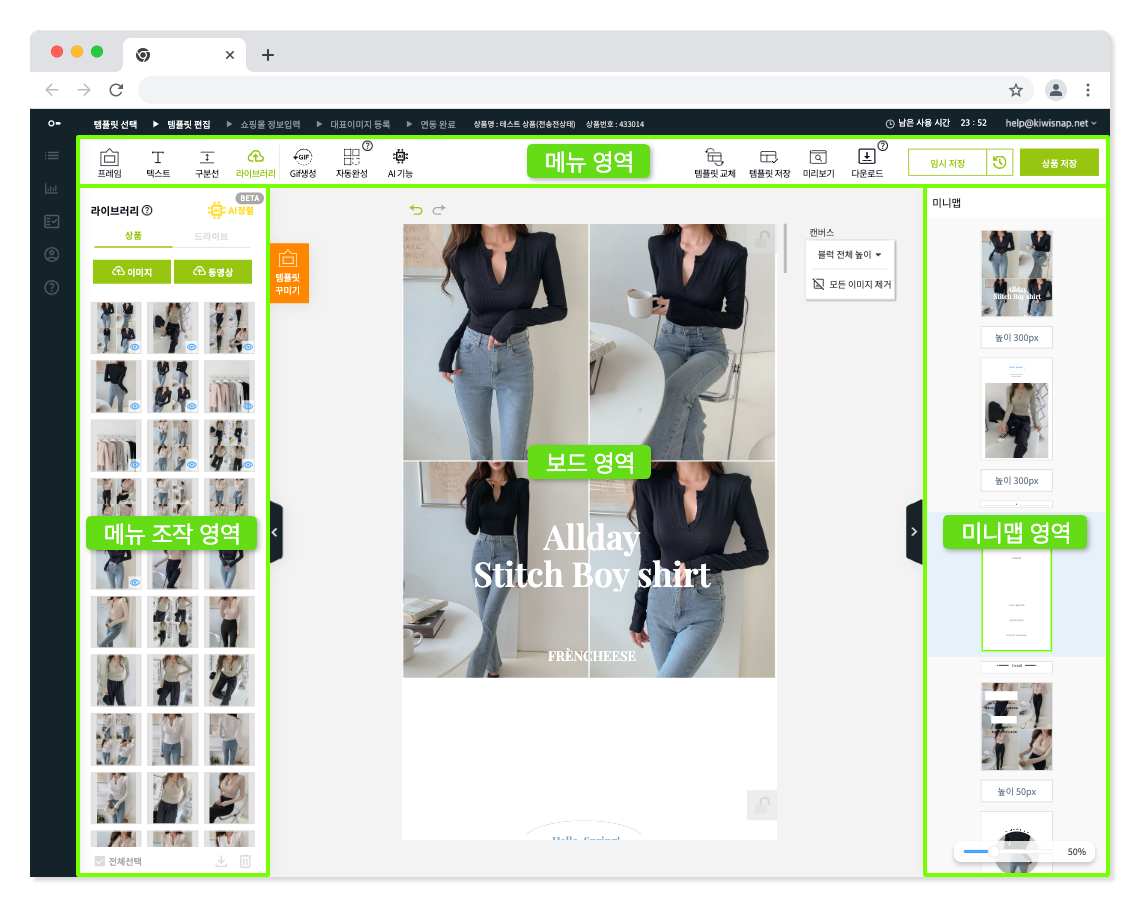Open the Gif생성 tool

(302, 163)
